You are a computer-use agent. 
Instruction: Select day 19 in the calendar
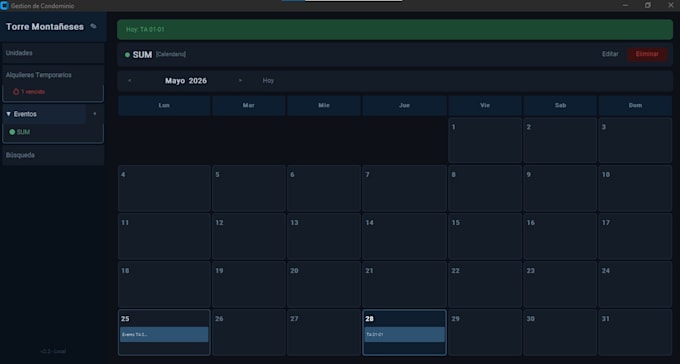point(248,285)
